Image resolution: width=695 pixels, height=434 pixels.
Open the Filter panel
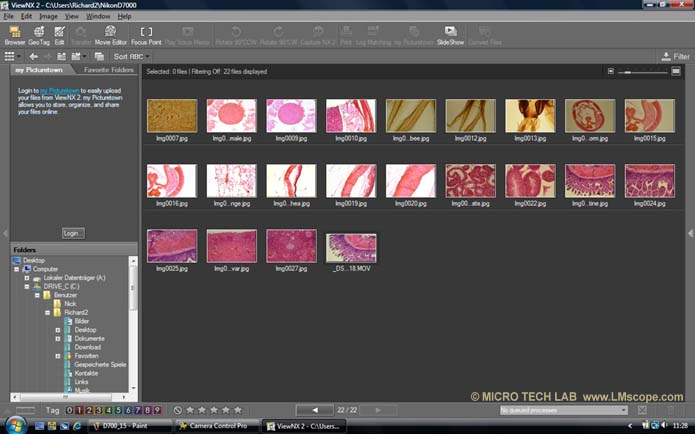[x=675, y=56]
